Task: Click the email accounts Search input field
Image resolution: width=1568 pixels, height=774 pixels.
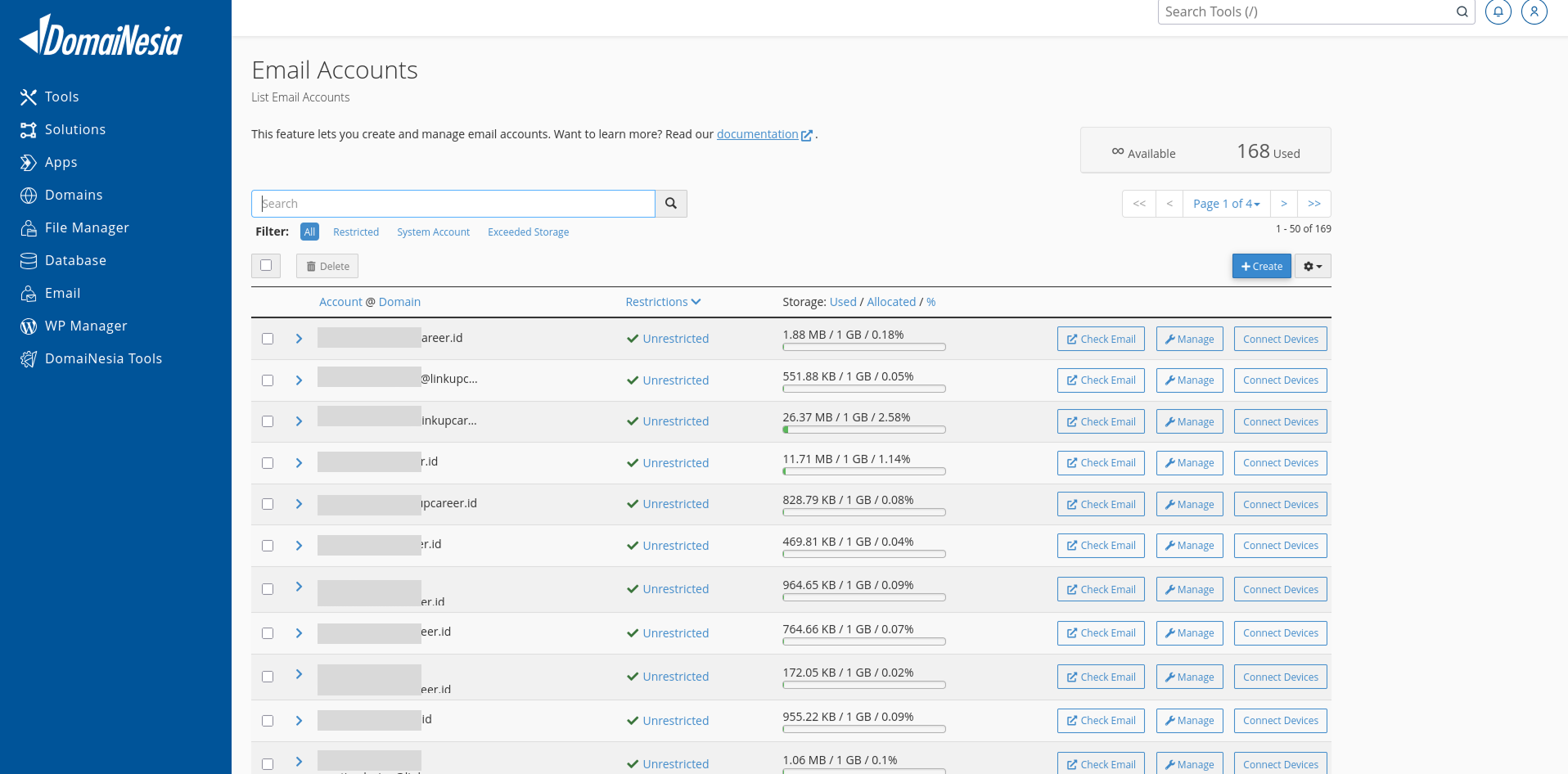Action: [453, 204]
